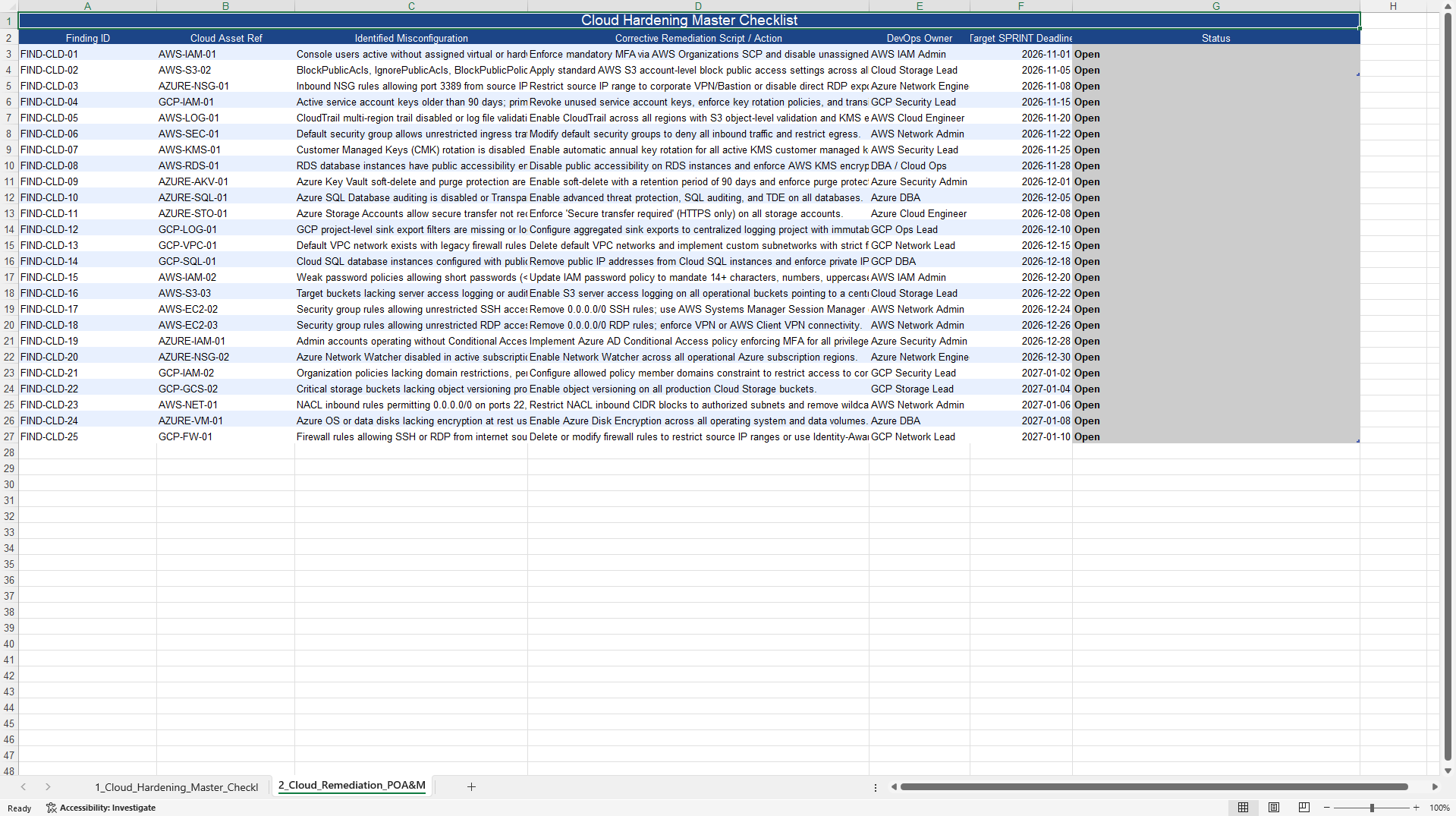Open Accessibility: Investigate status item
This screenshot has height=816, width=1456.
[x=101, y=808]
